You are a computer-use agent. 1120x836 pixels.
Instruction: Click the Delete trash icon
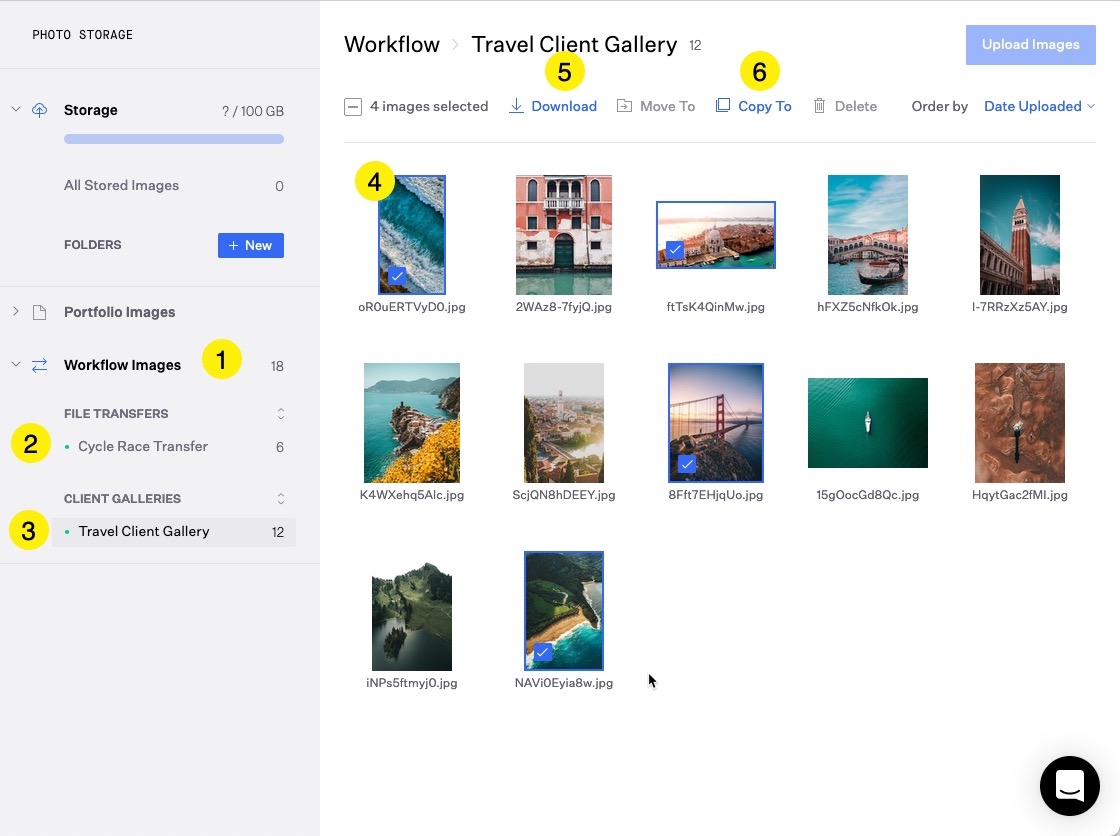819,106
